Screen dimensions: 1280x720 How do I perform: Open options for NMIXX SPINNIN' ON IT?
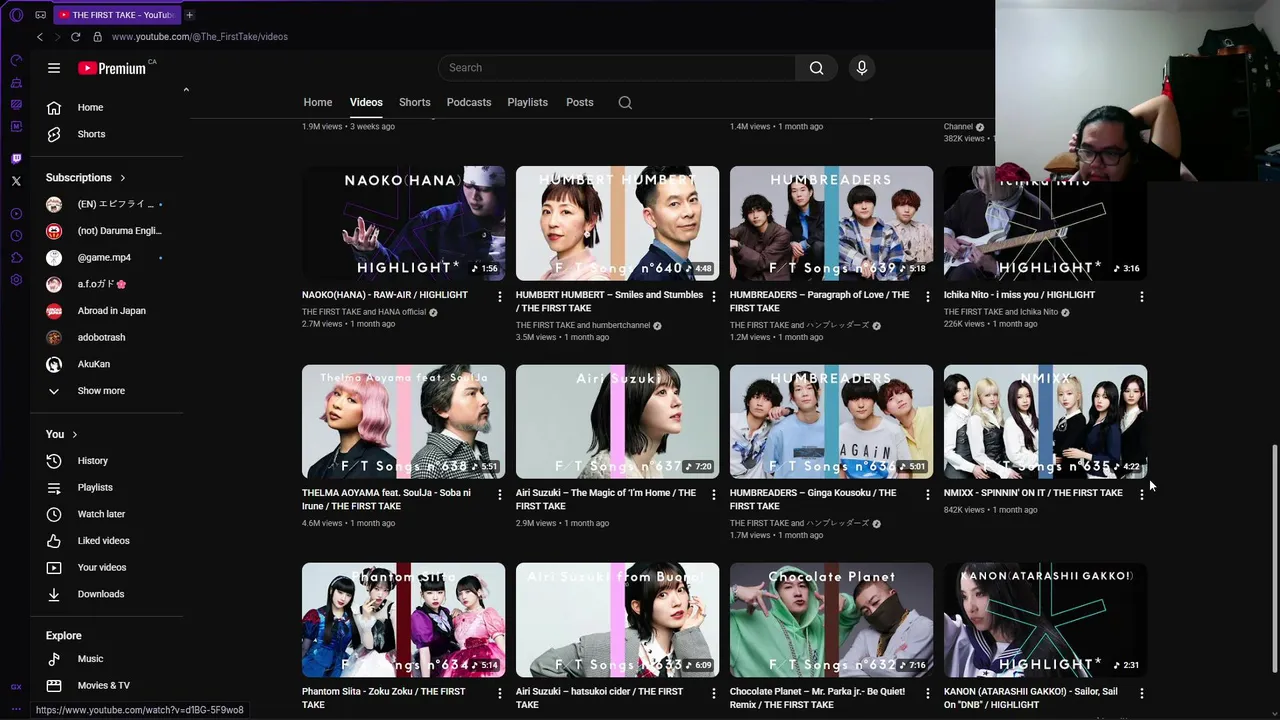pos(1142,494)
